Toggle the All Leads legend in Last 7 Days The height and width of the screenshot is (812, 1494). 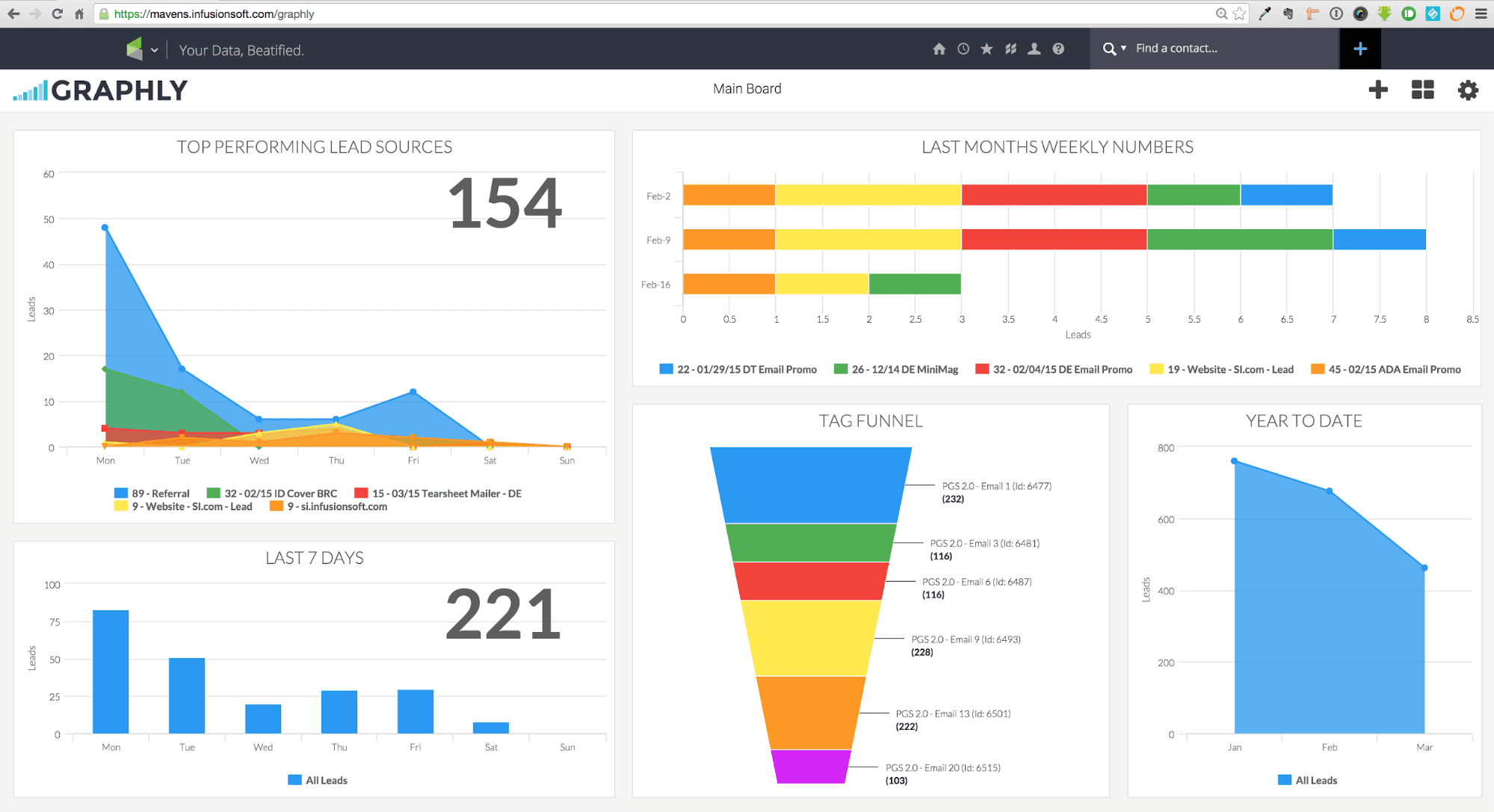click(x=318, y=780)
